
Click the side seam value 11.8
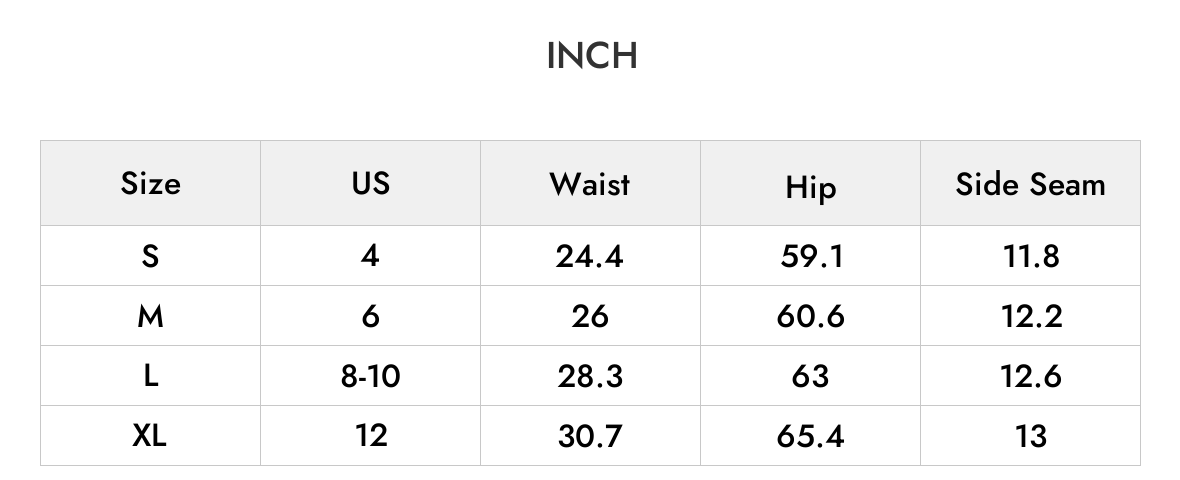coord(1031,257)
